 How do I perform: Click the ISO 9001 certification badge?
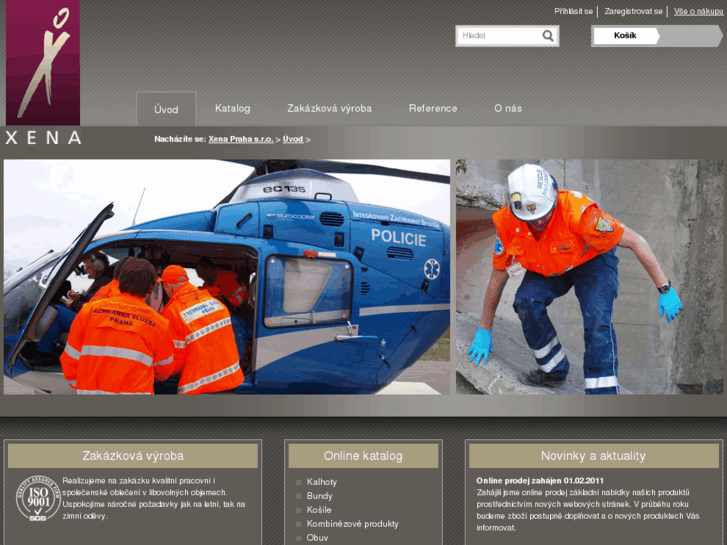tap(37, 497)
